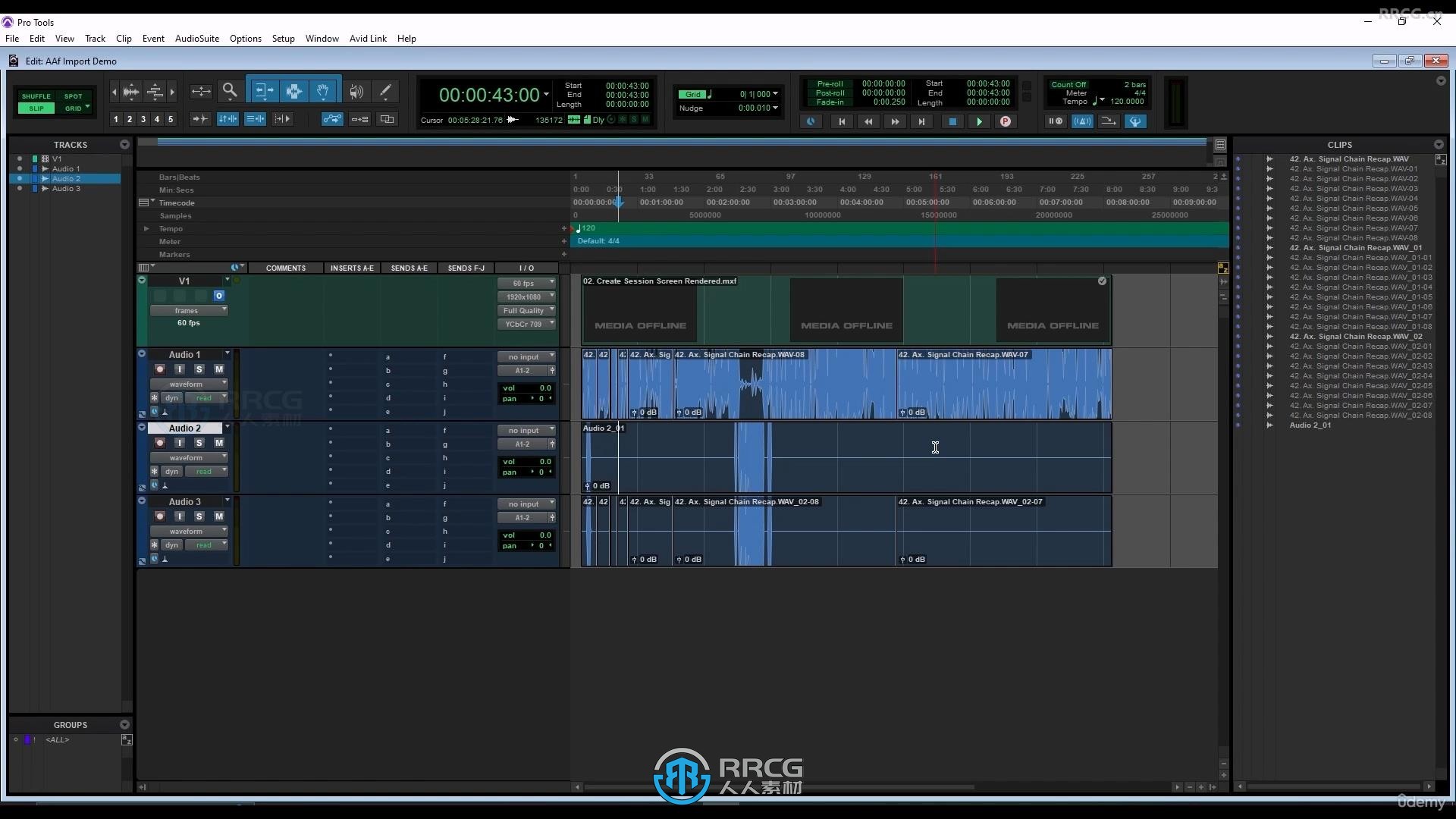This screenshot has height=819, width=1456.
Task: Open the File menu
Action: 12,39
